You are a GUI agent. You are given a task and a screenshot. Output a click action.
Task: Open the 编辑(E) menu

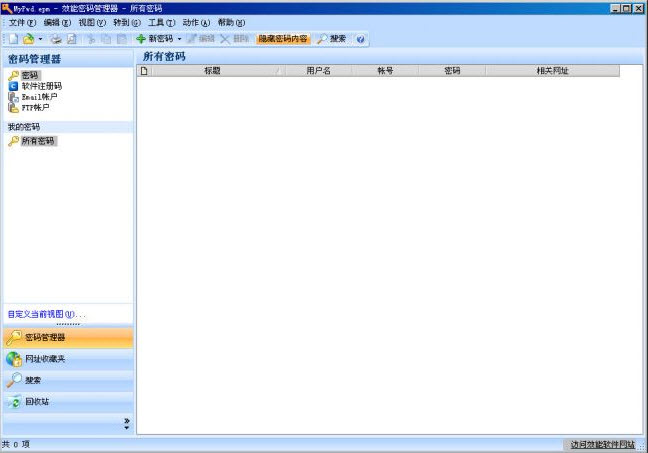click(57, 22)
